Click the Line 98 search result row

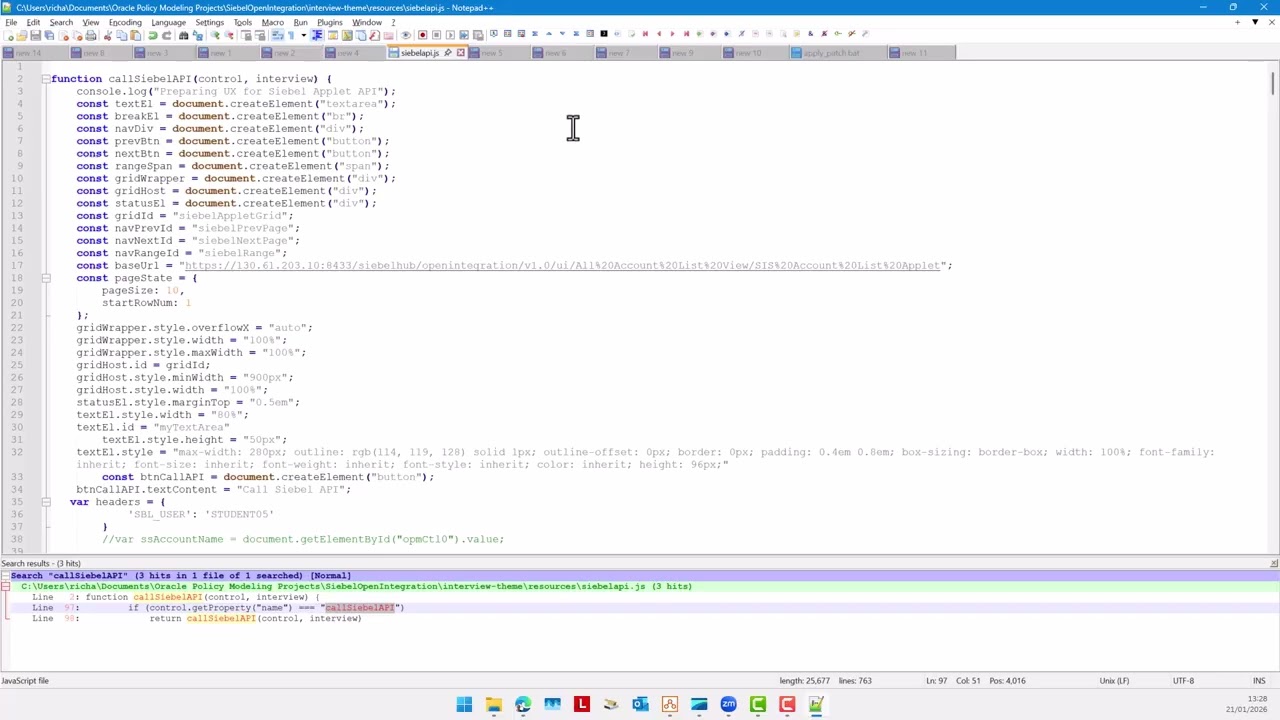(x=640, y=618)
